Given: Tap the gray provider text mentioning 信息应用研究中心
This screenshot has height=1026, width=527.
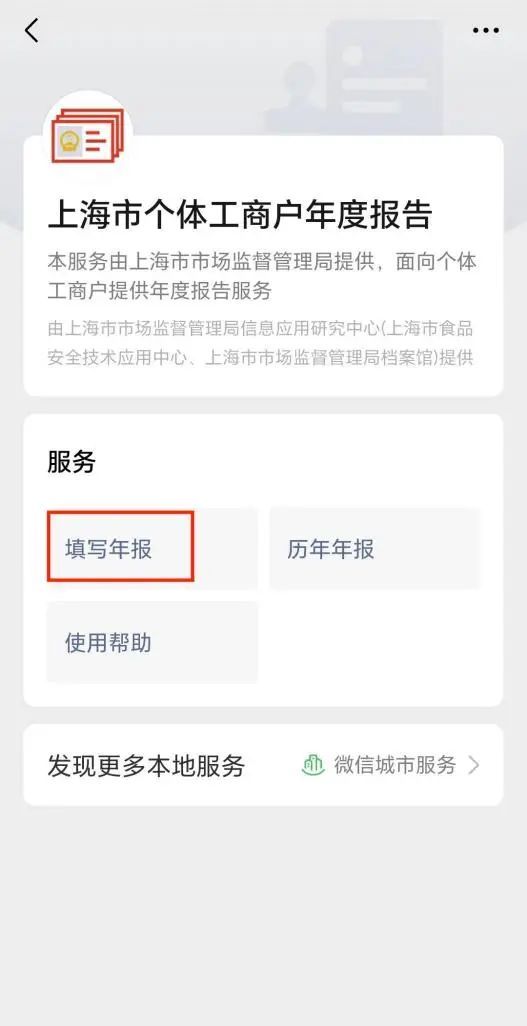Looking at the screenshot, I should click(261, 343).
